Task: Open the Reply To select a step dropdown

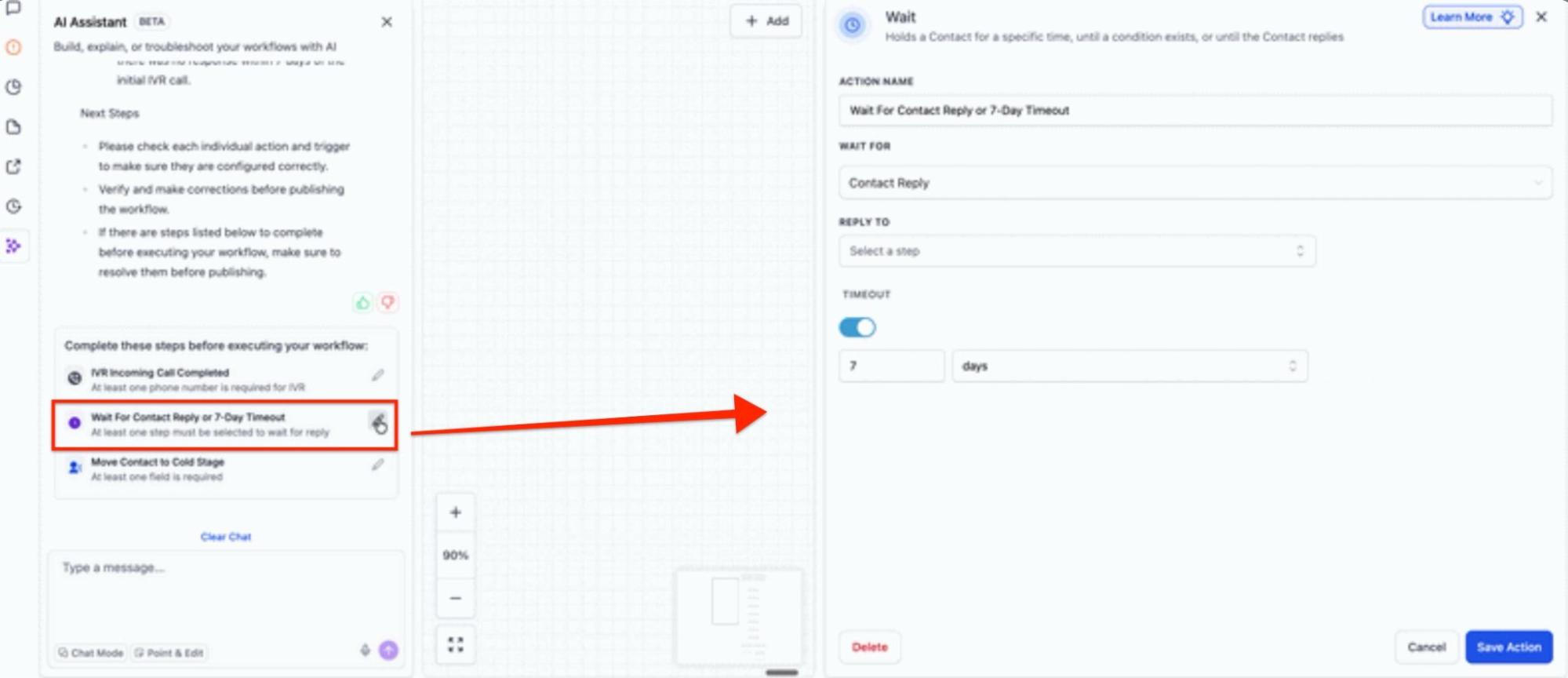Action: (x=1077, y=251)
